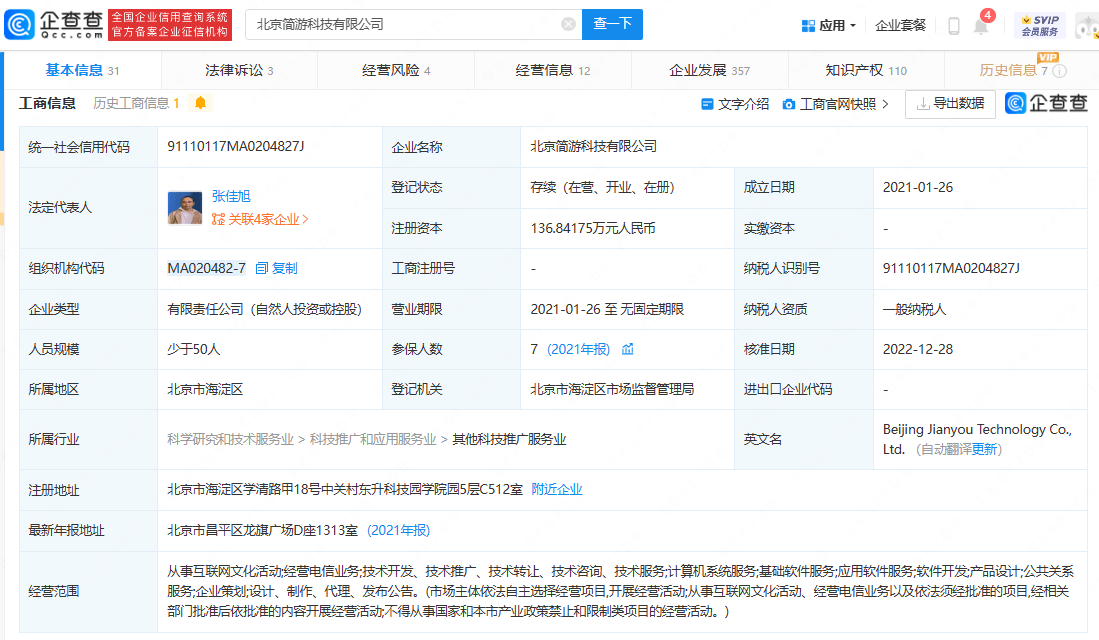Click the 核准日期 value 2022-12-28
Screen dimensions: 1099x640
click(x=917, y=349)
